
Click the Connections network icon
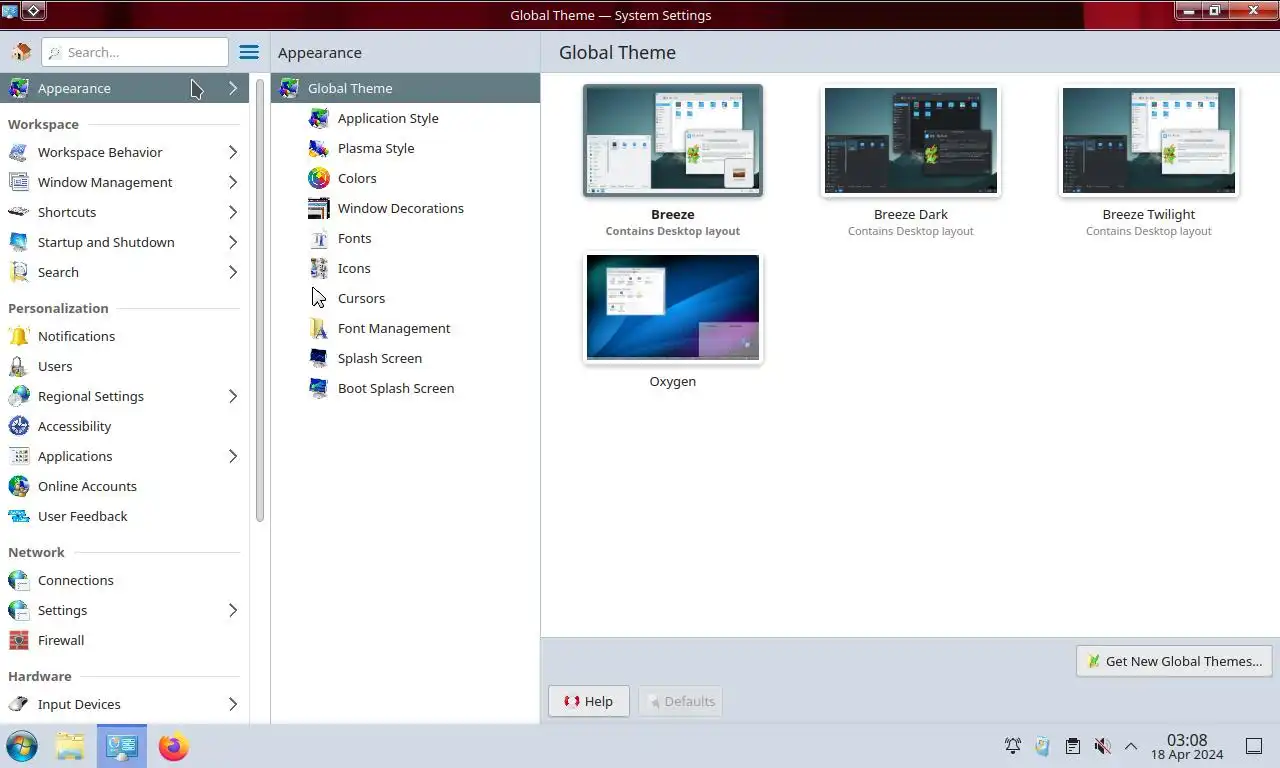(x=18, y=580)
